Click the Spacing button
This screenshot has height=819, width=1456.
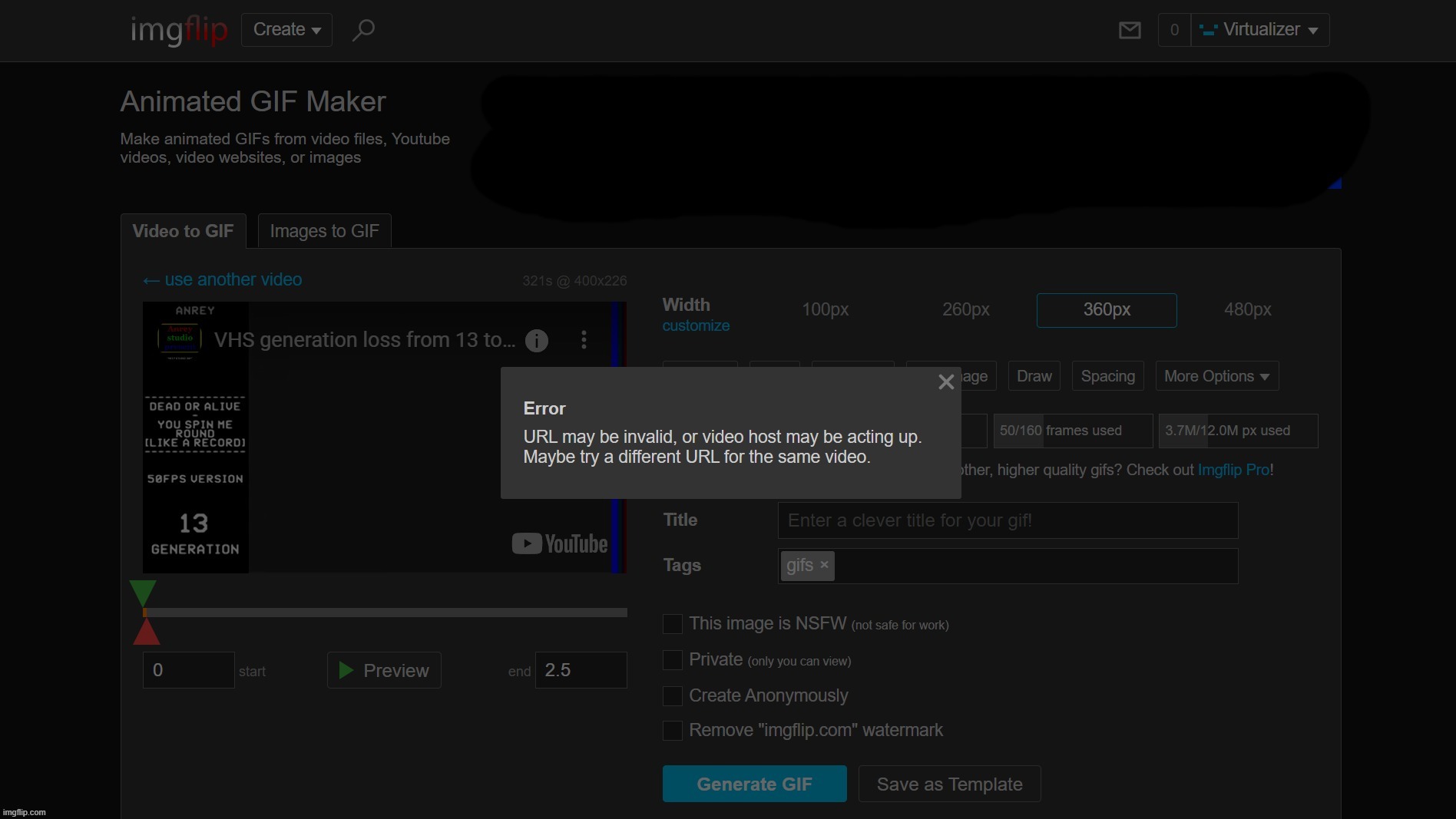click(1108, 376)
